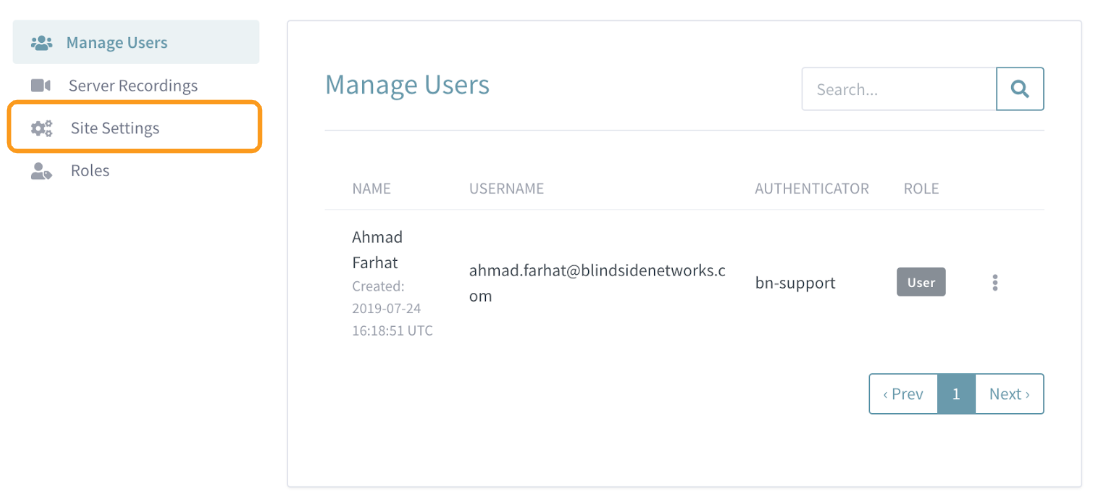Viewport: 1100px width, 499px height.
Task: Click the User role badge
Action: coord(921,282)
